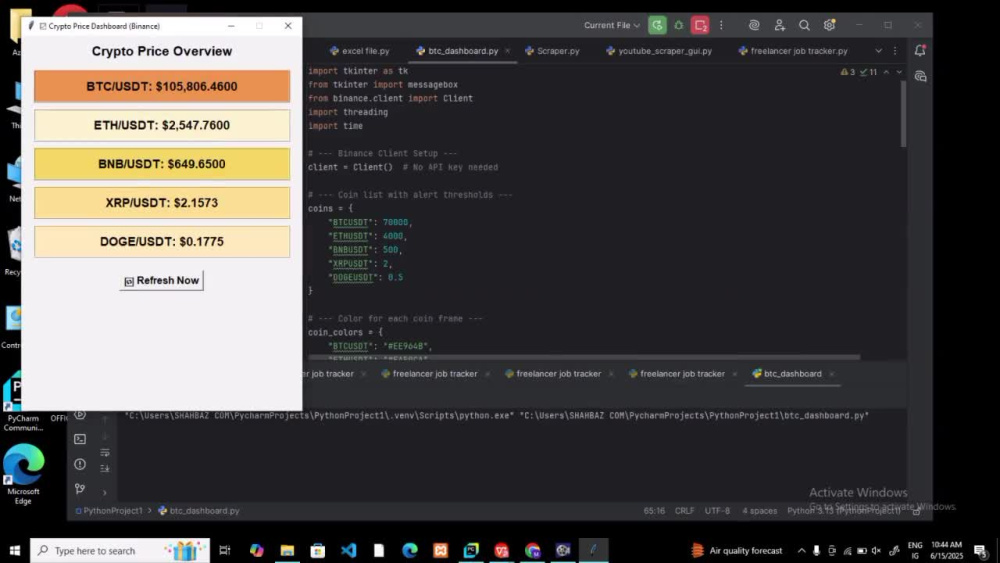Go to next highlighted problem arrow
The height and width of the screenshot is (563, 1000).
(899, 72)
